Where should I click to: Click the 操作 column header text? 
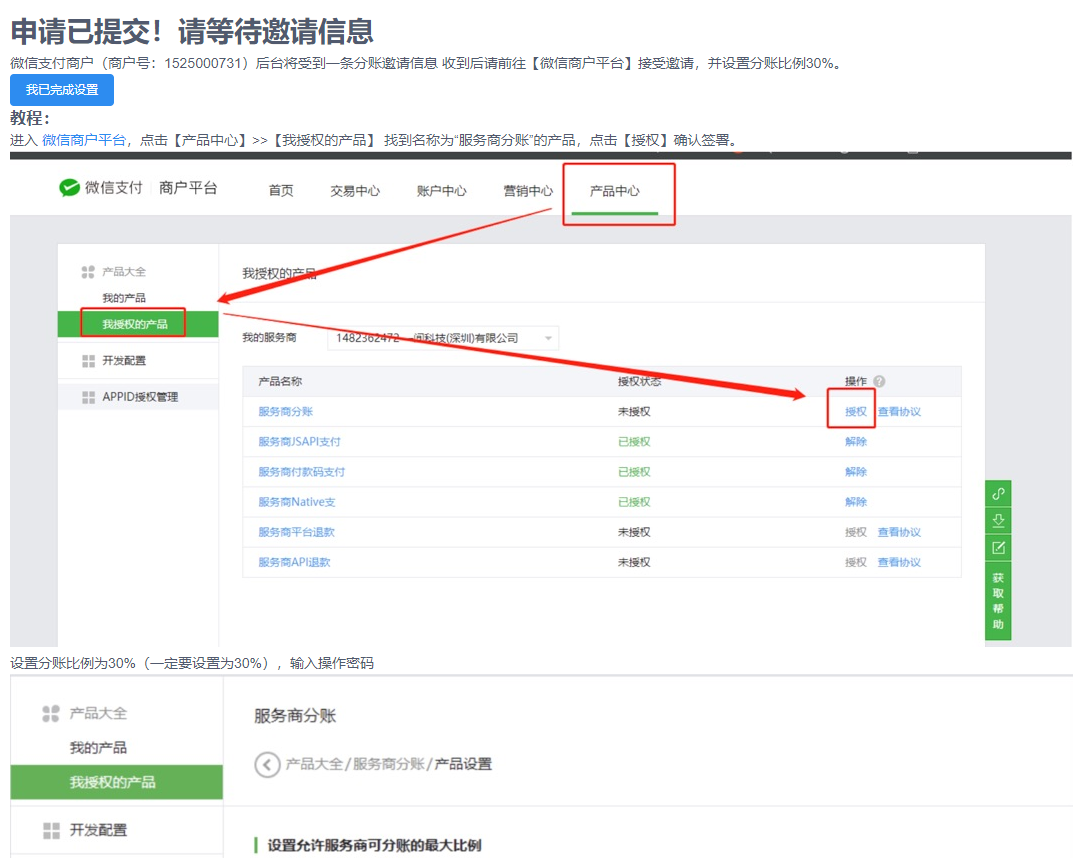click(x=856, y=381)
